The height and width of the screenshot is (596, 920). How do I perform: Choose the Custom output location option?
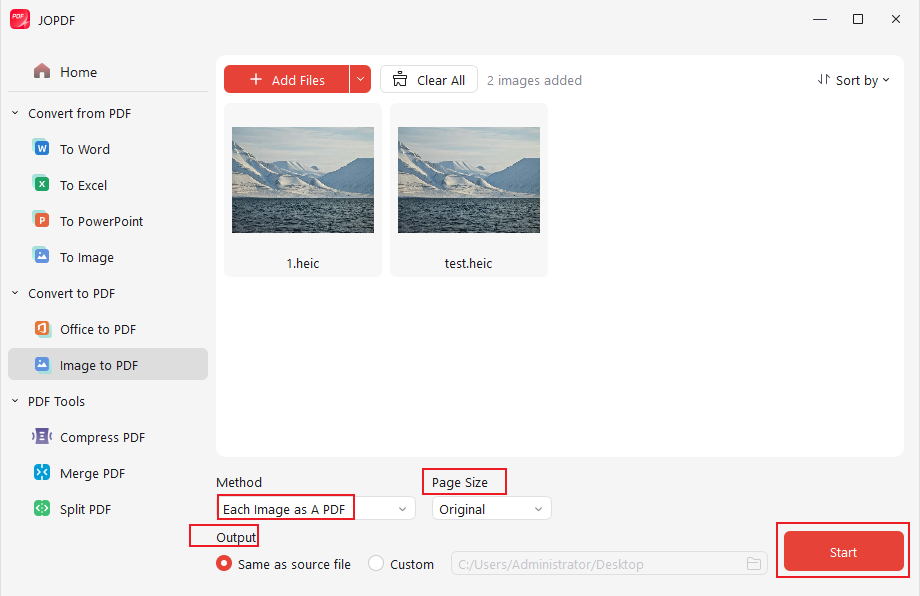coord(376,563)
